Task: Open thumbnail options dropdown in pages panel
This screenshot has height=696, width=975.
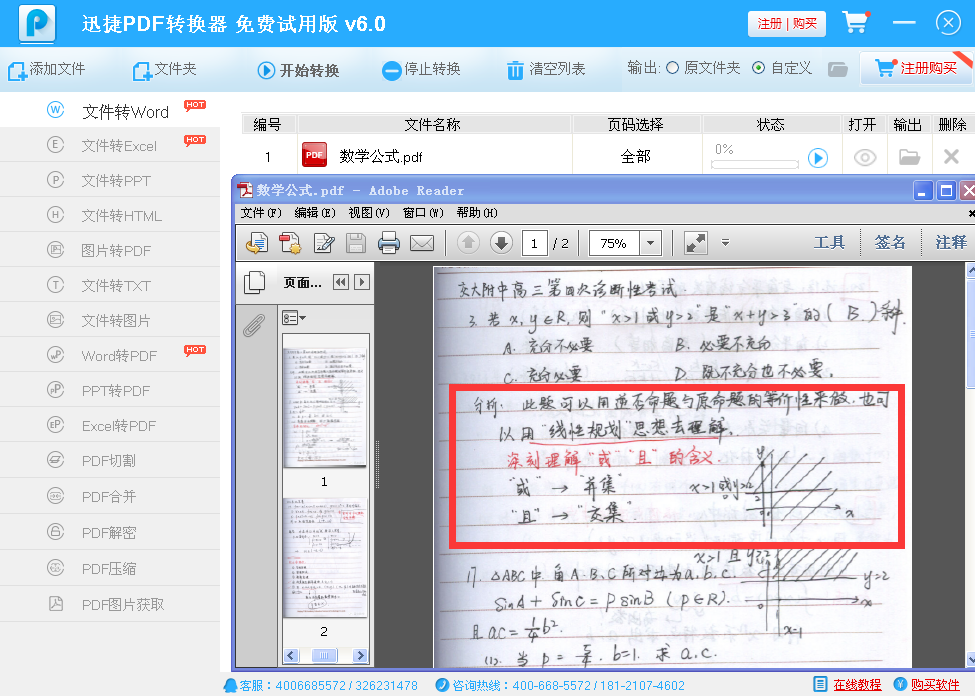Action: (x=294, y=318)
